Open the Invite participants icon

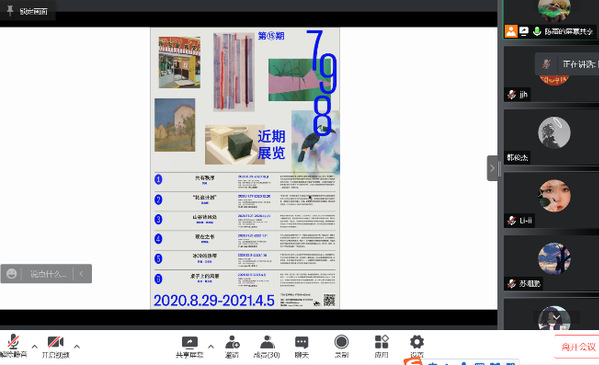tap(232, 347)
